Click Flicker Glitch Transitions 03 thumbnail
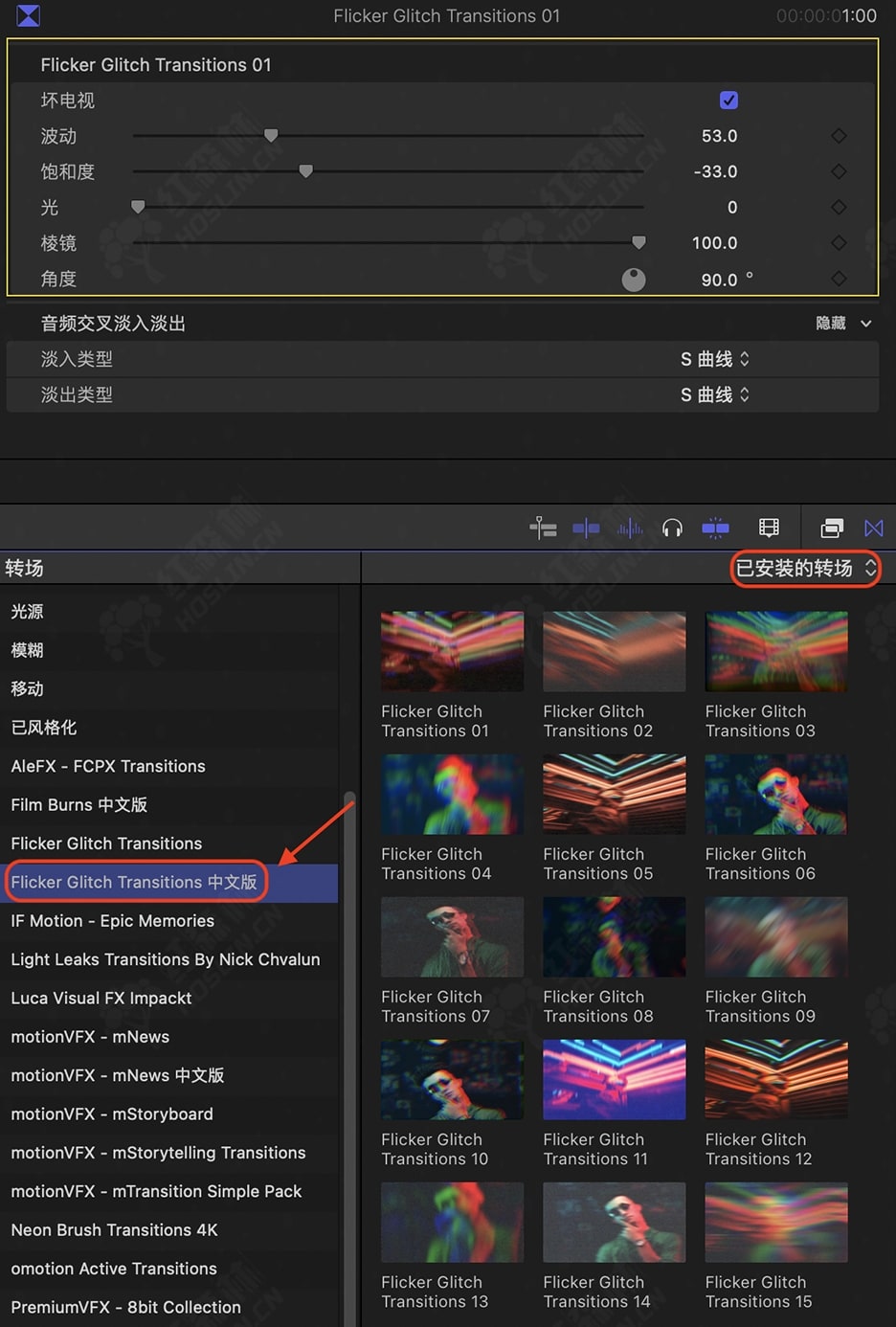896x1327 pixels. click(x=776, y=651)
